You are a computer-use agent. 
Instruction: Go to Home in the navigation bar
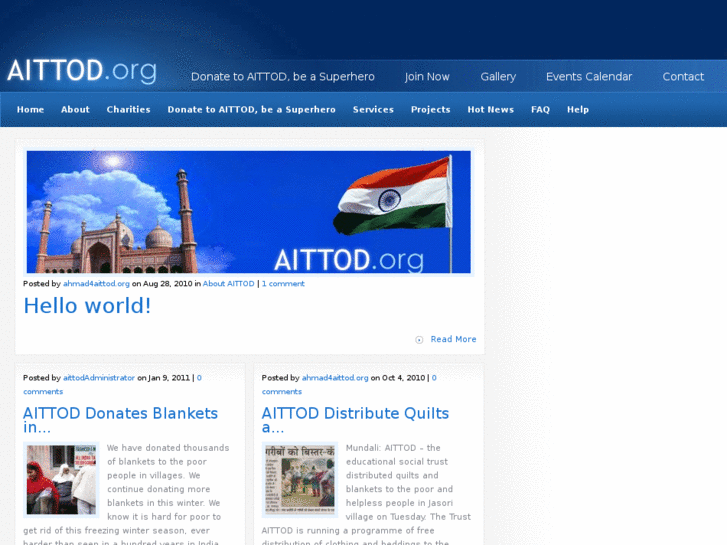[31, 109]
